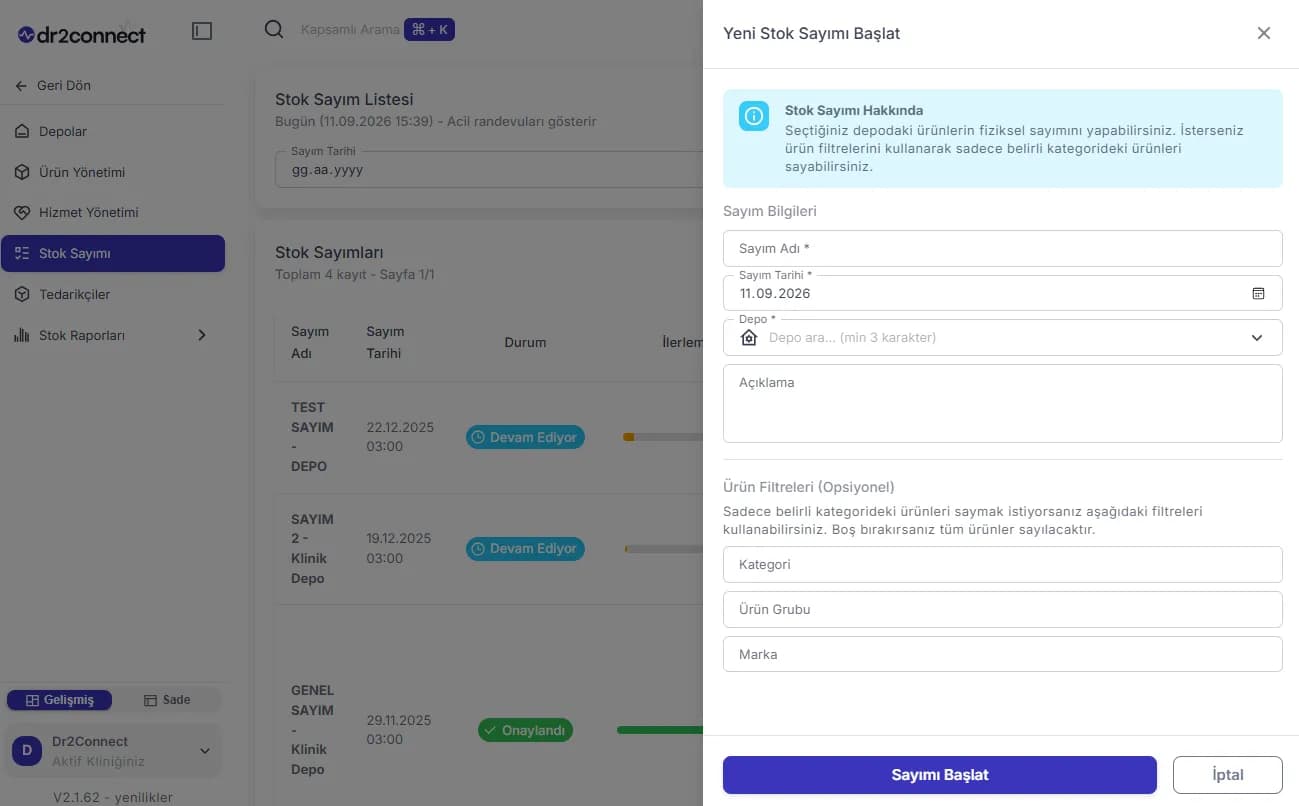This screenshot has width=1299, height=806.
Task: Click the search magnifier icon
Action: pyautogui.click(x=274, y=30)
